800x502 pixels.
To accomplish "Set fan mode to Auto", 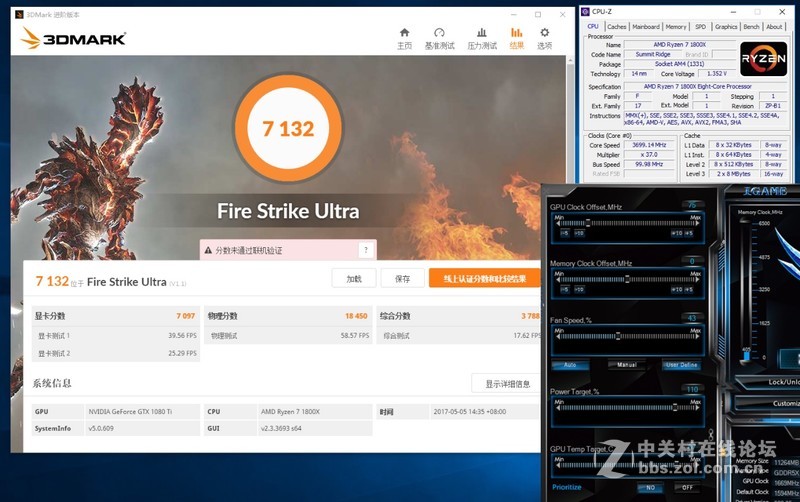I will [x=570, y=365].
